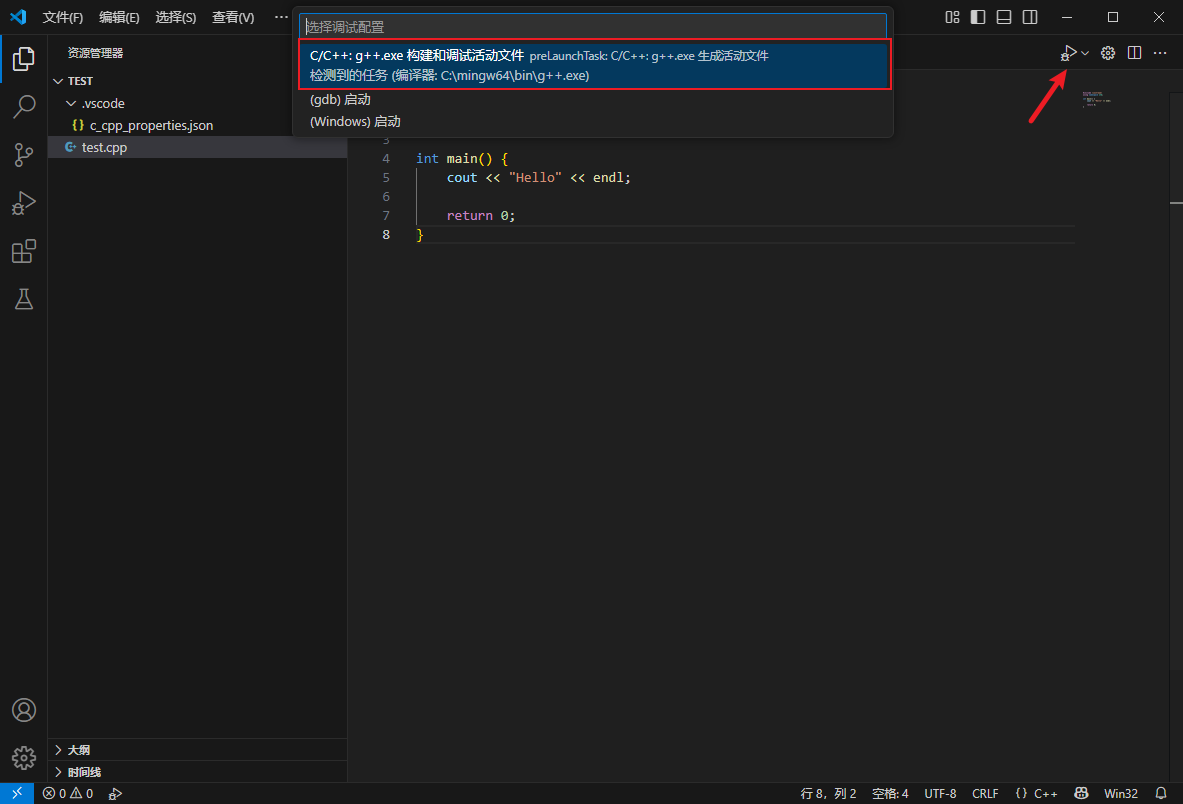Viewport: 1183px width, 804px height.
Task: Select the g++.exe 构建和调试活动文件 configuration
Action: pyautogui.click(x=595, y=65)
